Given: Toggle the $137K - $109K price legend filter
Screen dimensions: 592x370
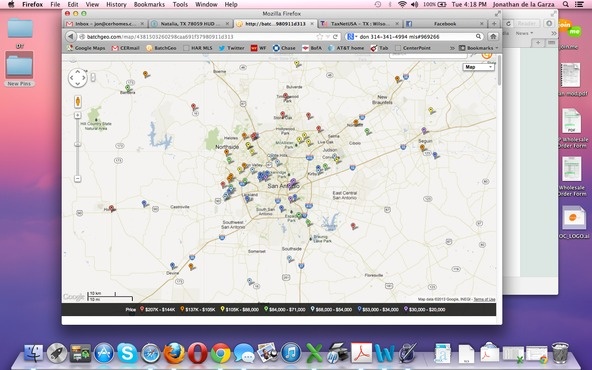Looking at the screenshot, I should 198,309.
